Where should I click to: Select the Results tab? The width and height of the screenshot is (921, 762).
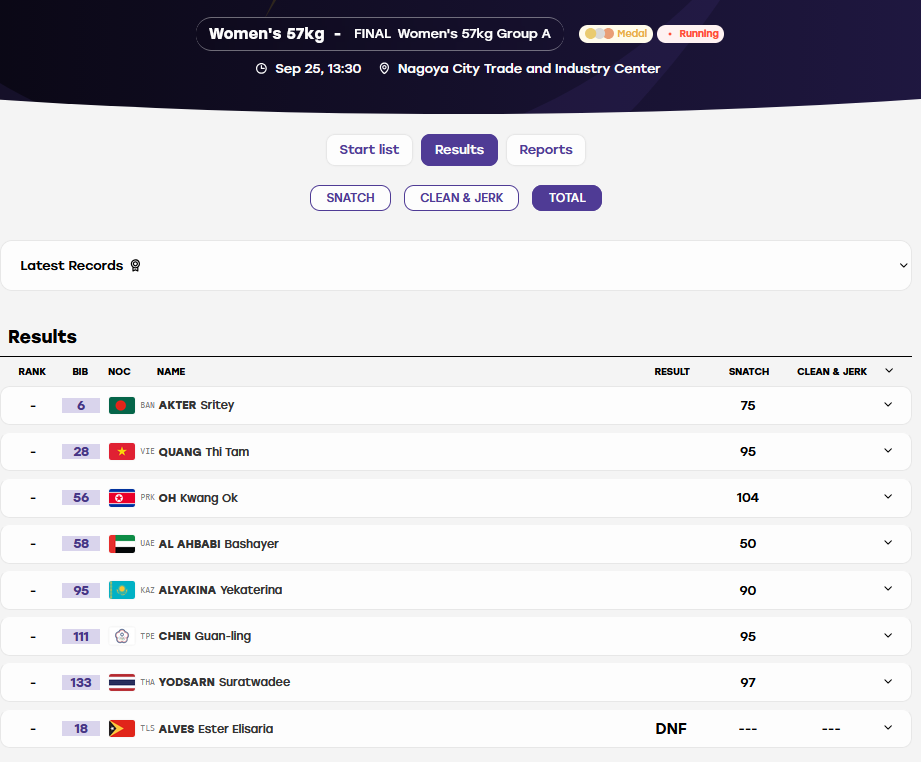point(459,150)
